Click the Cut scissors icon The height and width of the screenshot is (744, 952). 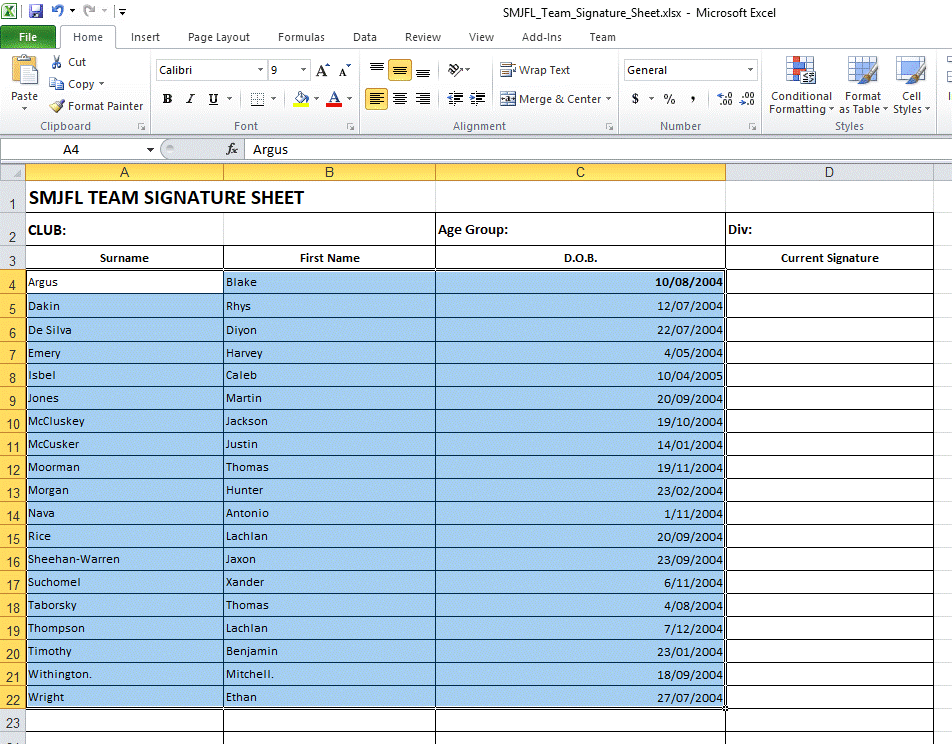pos(57,62)
